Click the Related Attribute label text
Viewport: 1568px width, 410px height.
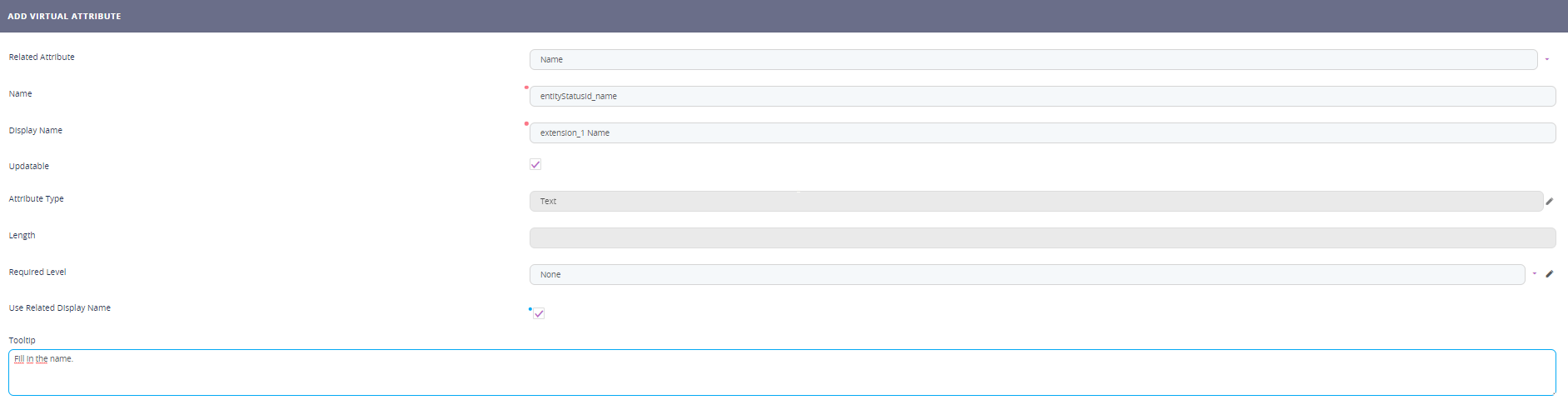point(42,57)
